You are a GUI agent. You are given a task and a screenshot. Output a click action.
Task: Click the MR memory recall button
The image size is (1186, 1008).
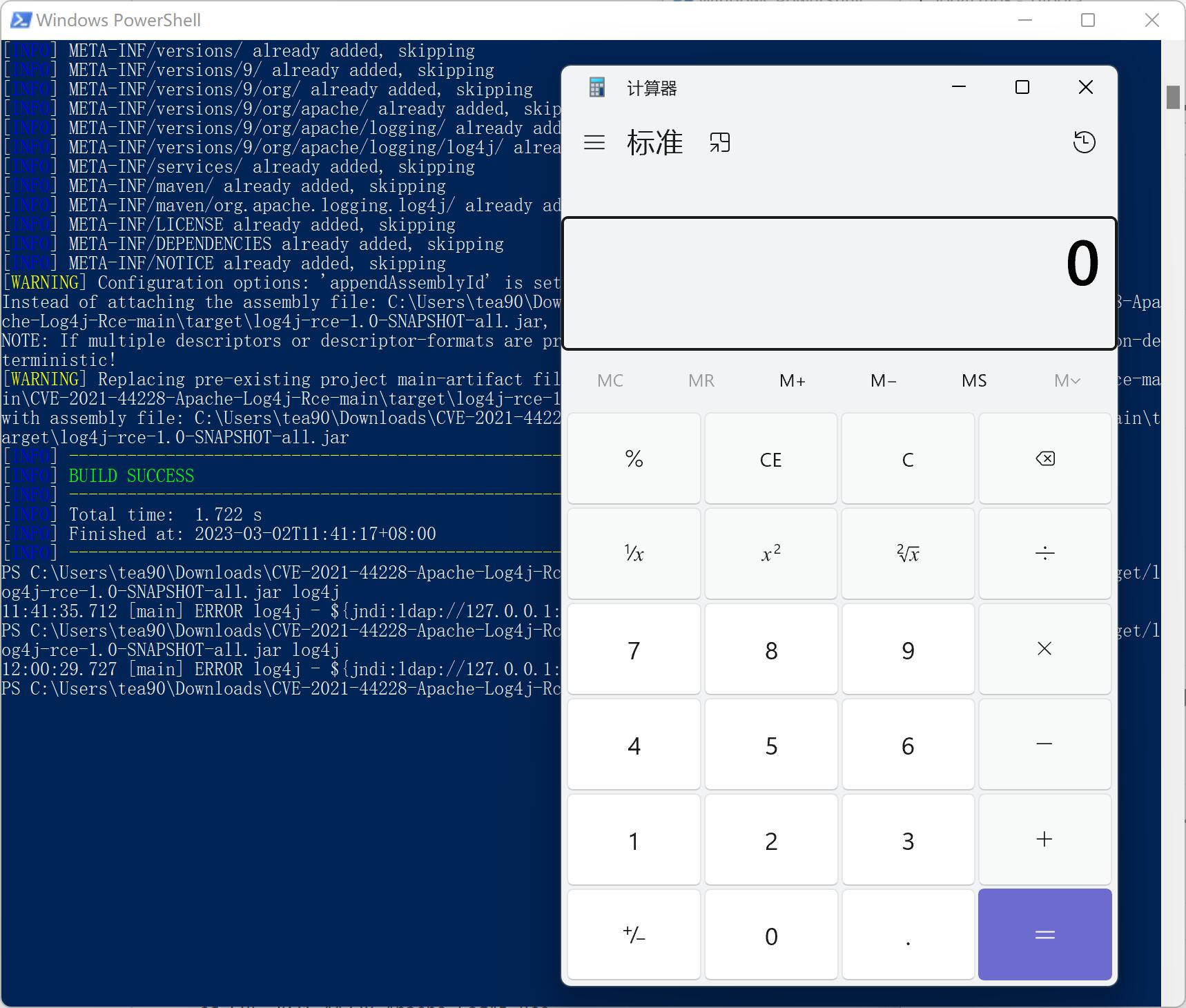pos(701,380)
